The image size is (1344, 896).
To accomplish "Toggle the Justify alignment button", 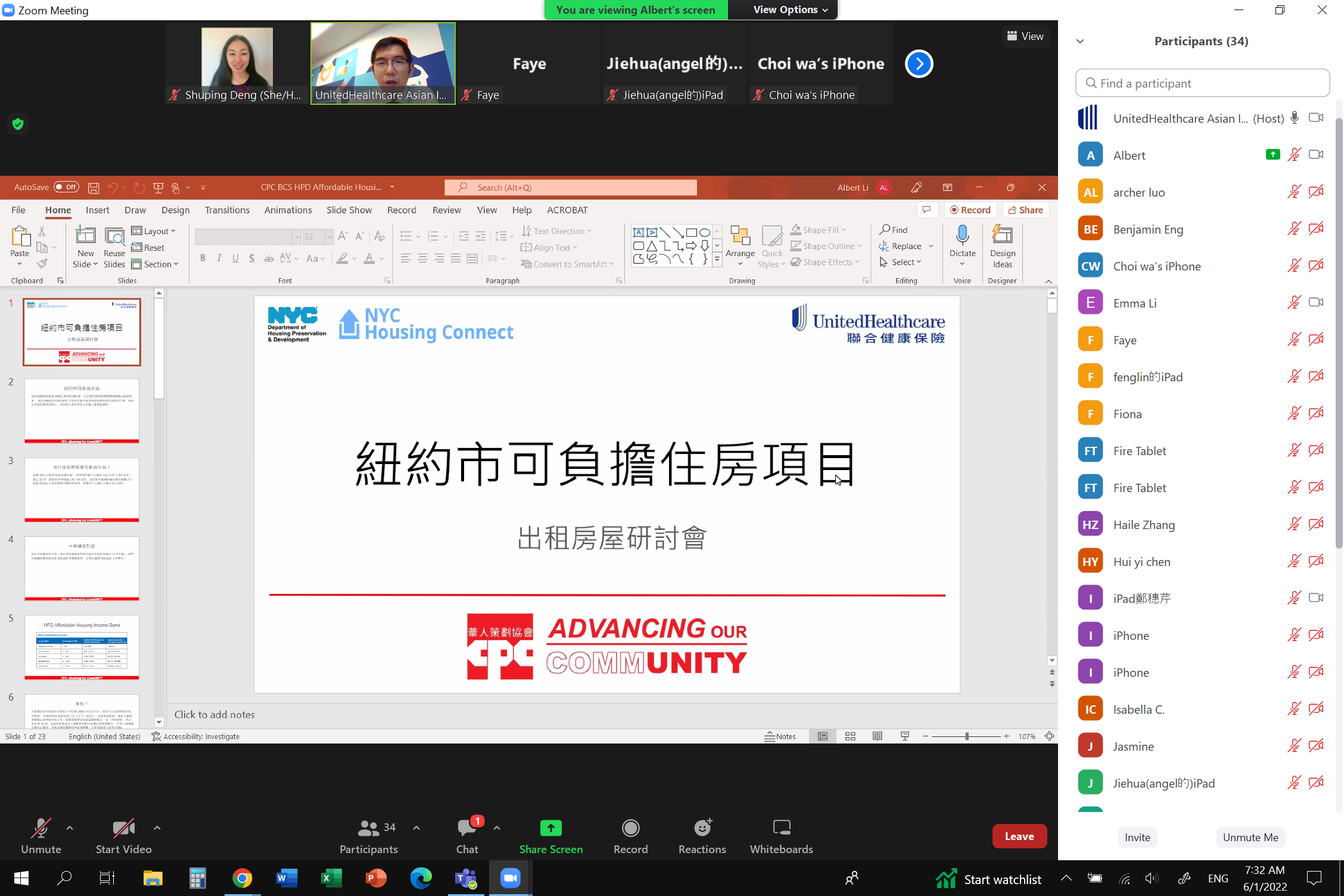I will 456,258.
